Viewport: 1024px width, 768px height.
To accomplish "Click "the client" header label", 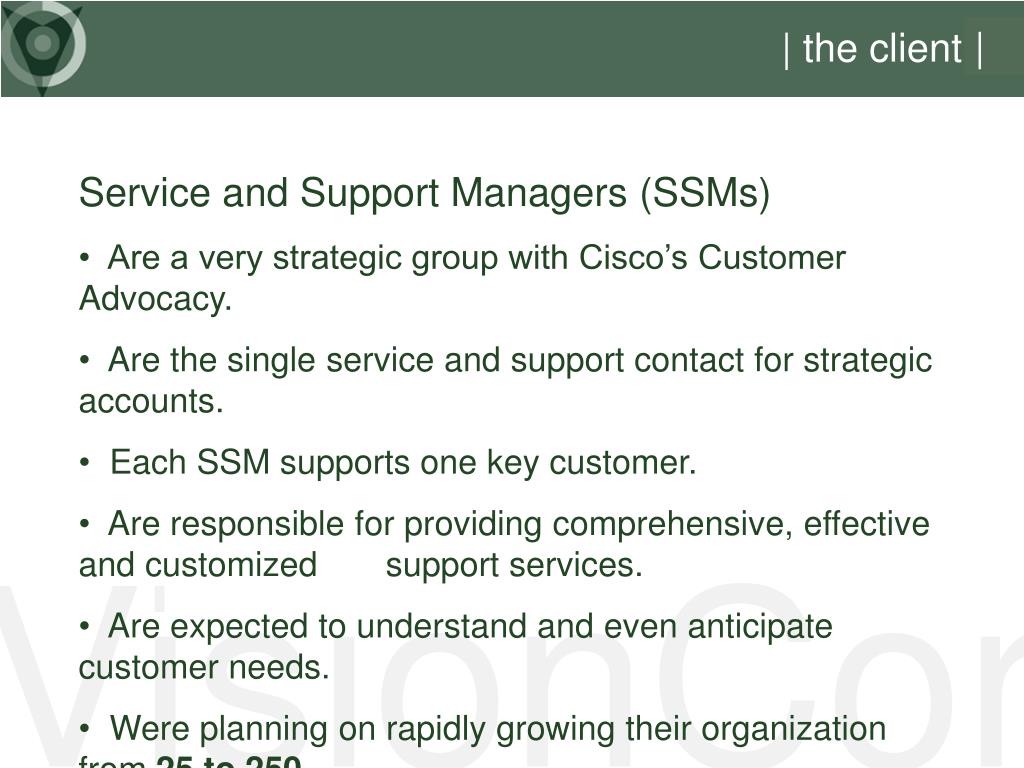I will coord(882,49).
